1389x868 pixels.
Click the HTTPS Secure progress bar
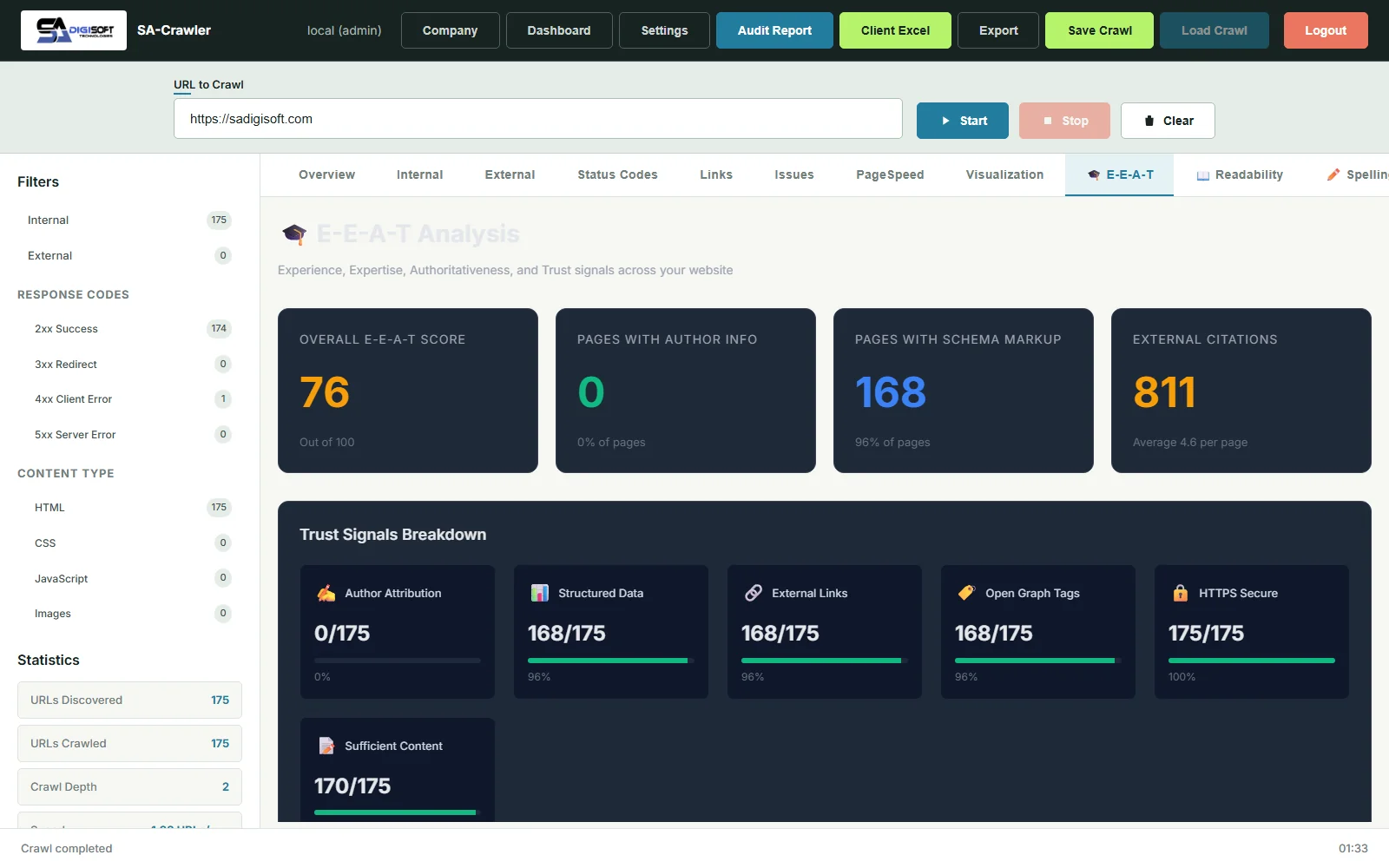click(x=1252, y=661)
